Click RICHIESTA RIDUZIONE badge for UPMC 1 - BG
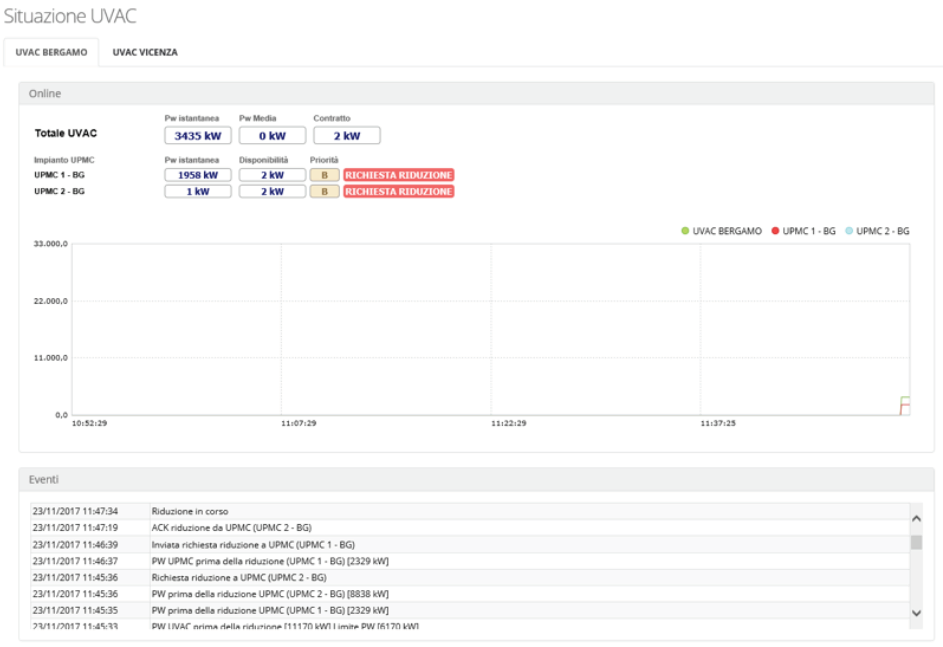Screen dimensions: 943x647 [398, 175]
